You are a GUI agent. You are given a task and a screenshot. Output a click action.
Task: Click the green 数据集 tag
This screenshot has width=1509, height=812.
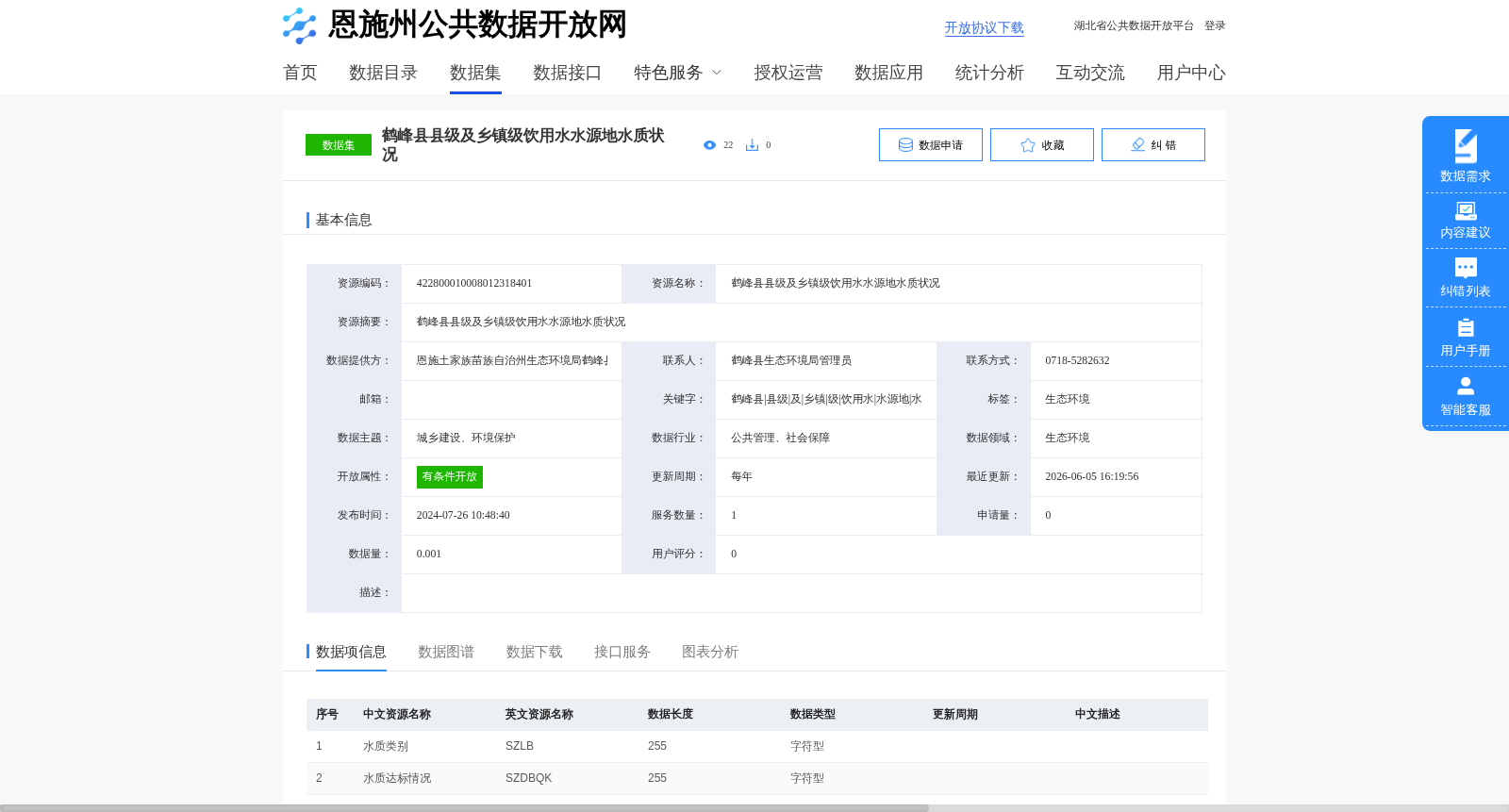(339, 145)
